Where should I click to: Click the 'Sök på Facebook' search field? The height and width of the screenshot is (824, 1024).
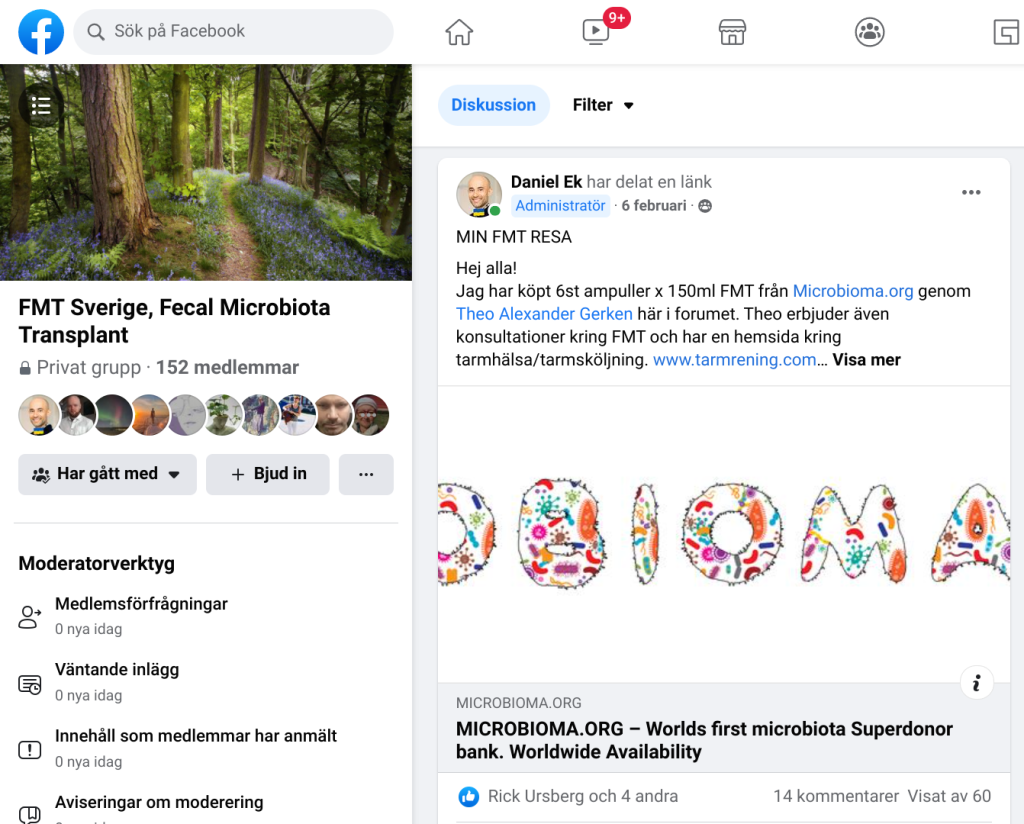click(233, 32)
